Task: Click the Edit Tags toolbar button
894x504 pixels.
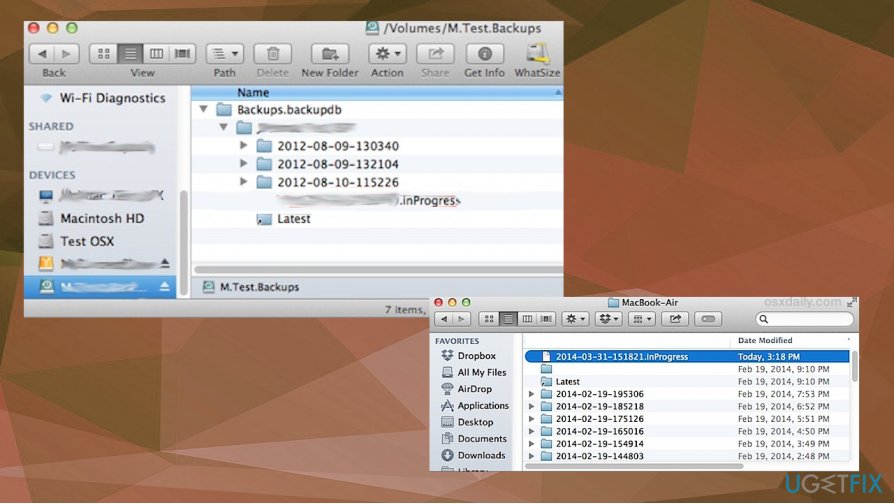Action: point(708,319)
